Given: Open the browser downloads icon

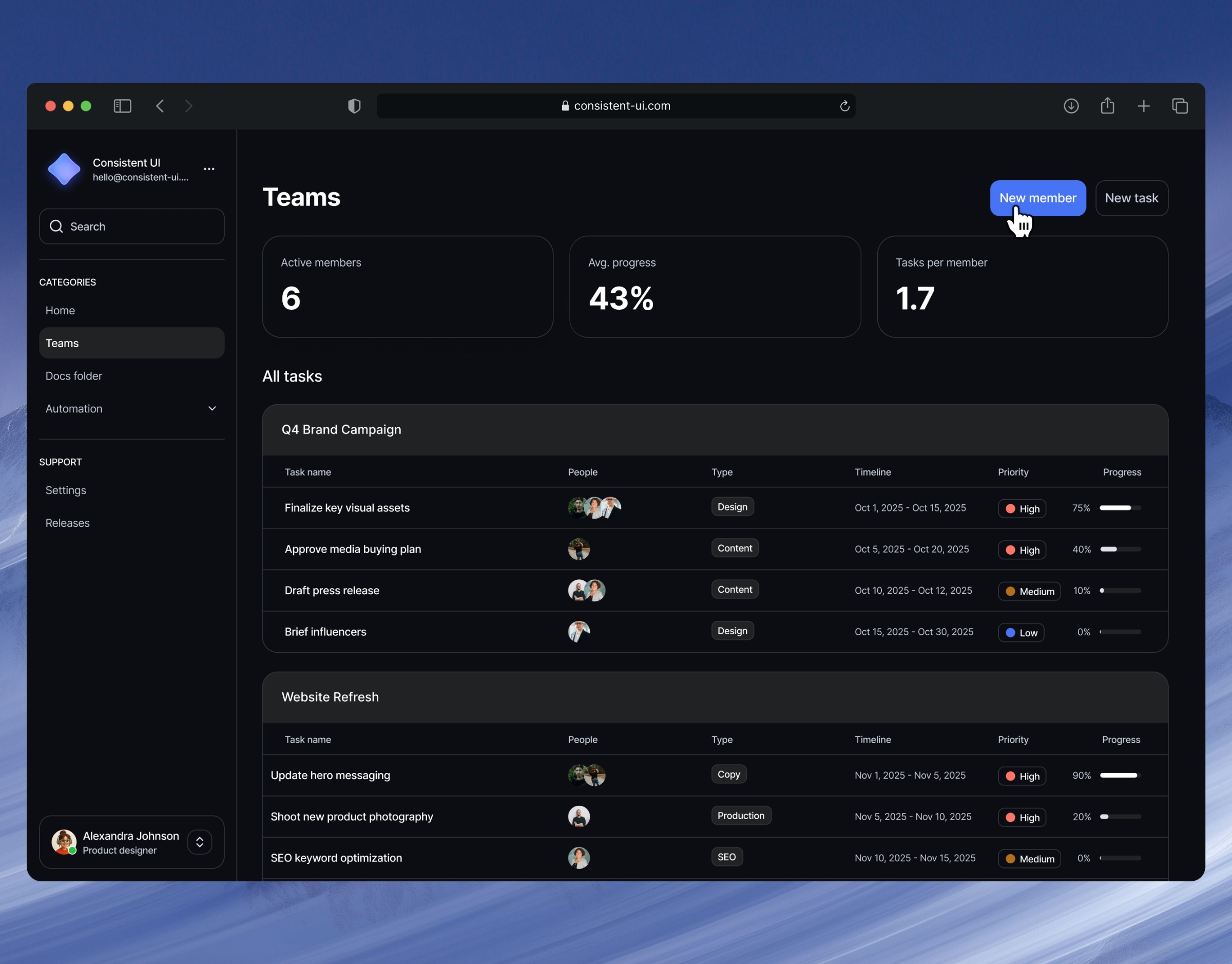Looking at the screenshot, I should click(1071, 106).
